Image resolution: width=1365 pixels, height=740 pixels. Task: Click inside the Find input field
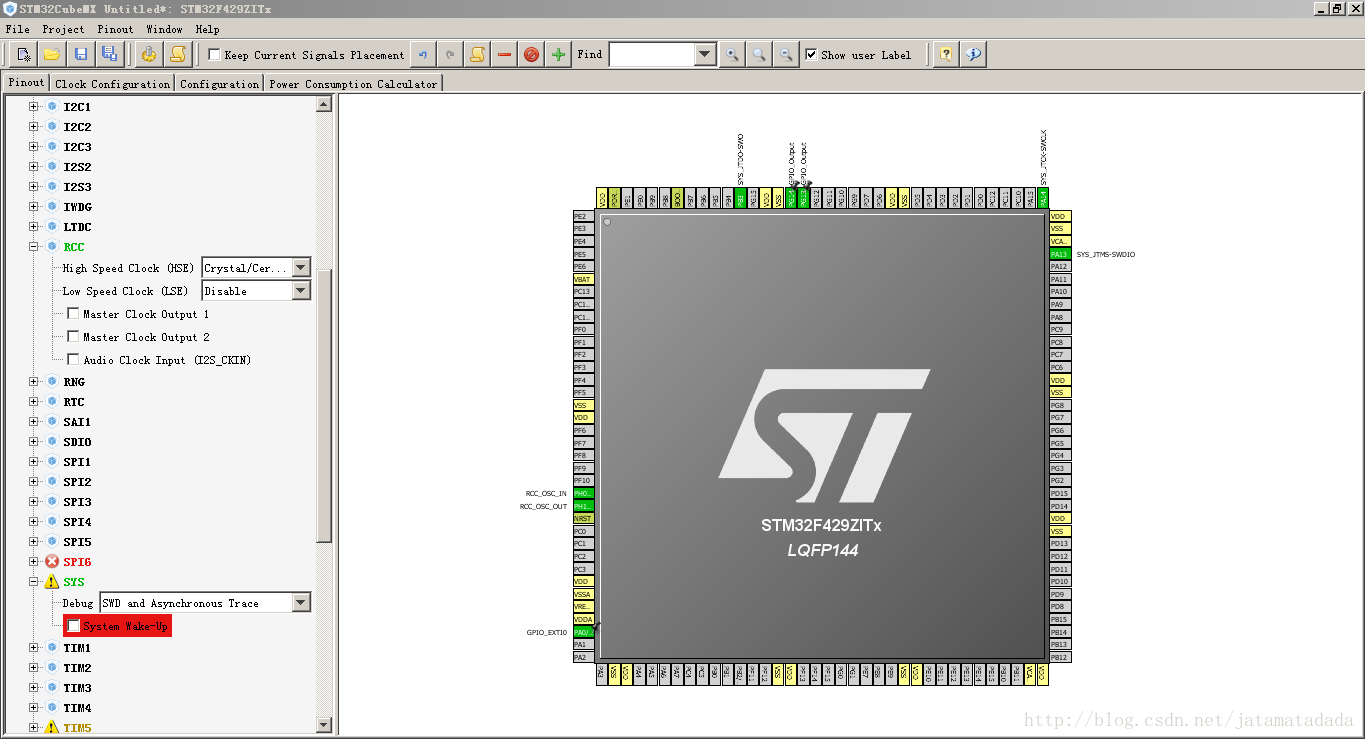coord(651,55)
